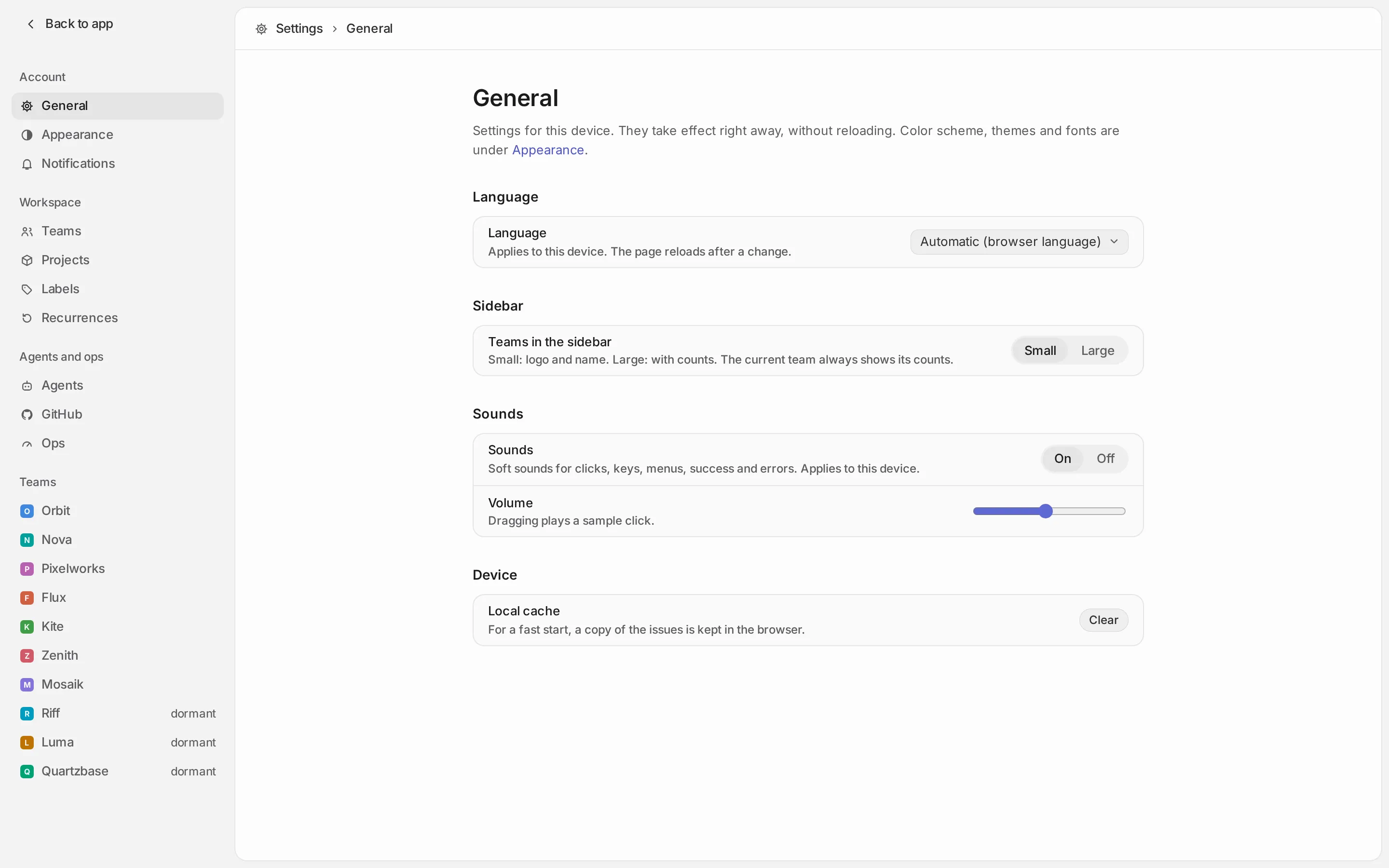Click the teal Nova team badge
Image resolution: width=1389 pixels, height=868 pixels.
tap(27, 540)
